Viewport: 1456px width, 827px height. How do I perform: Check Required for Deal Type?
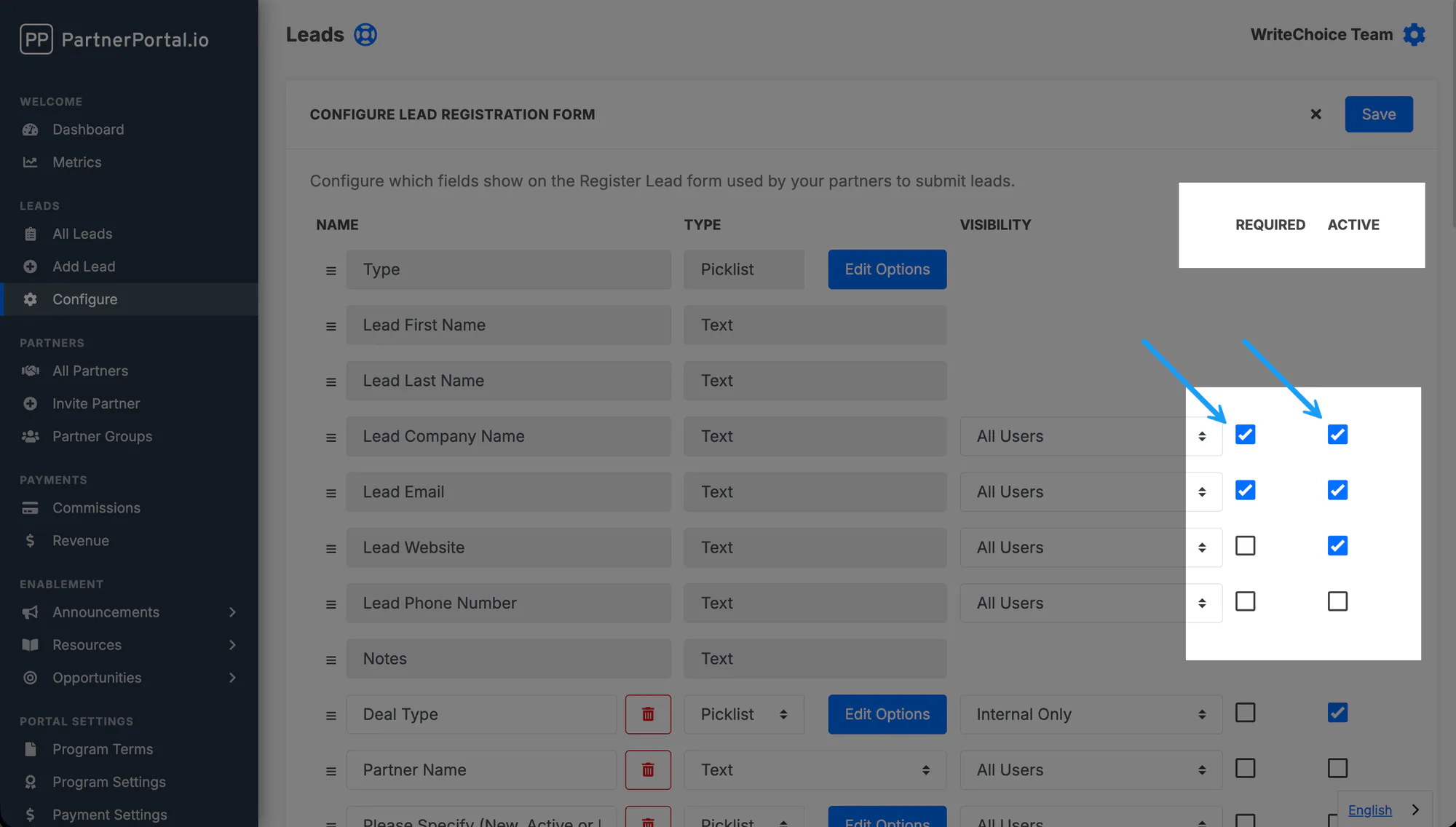pos(1246,713)
